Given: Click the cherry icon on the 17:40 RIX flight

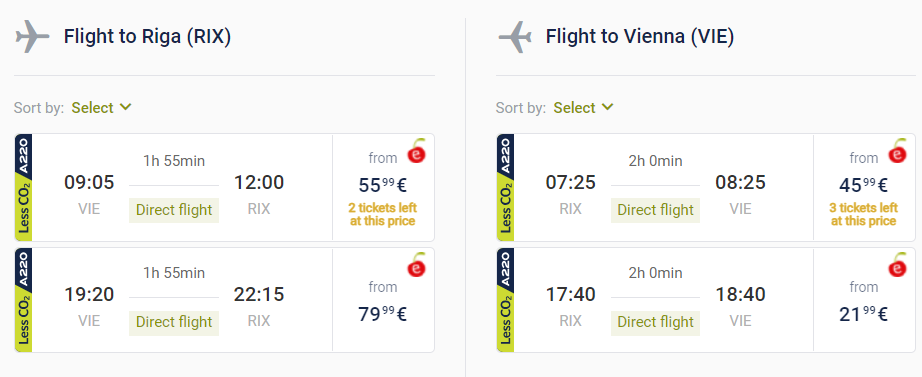Looking at the screenshot, I should 898,265.
